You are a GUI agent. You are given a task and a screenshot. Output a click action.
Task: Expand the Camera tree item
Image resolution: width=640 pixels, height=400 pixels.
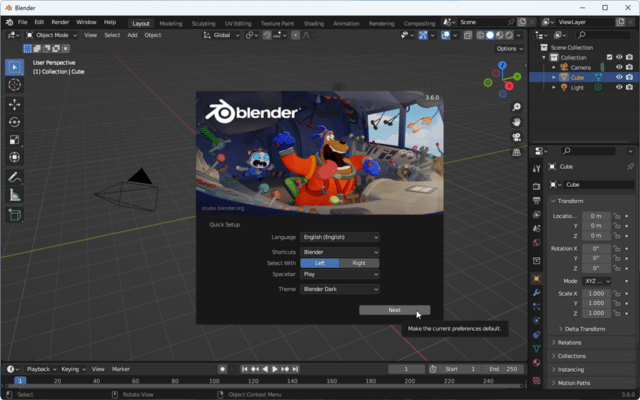(554, 67)
